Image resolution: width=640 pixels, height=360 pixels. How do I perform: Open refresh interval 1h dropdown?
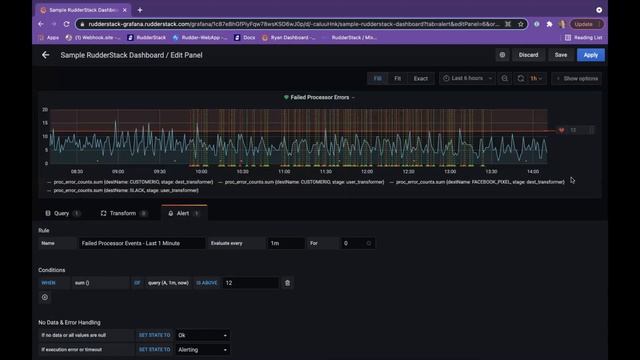coord(536,78)
